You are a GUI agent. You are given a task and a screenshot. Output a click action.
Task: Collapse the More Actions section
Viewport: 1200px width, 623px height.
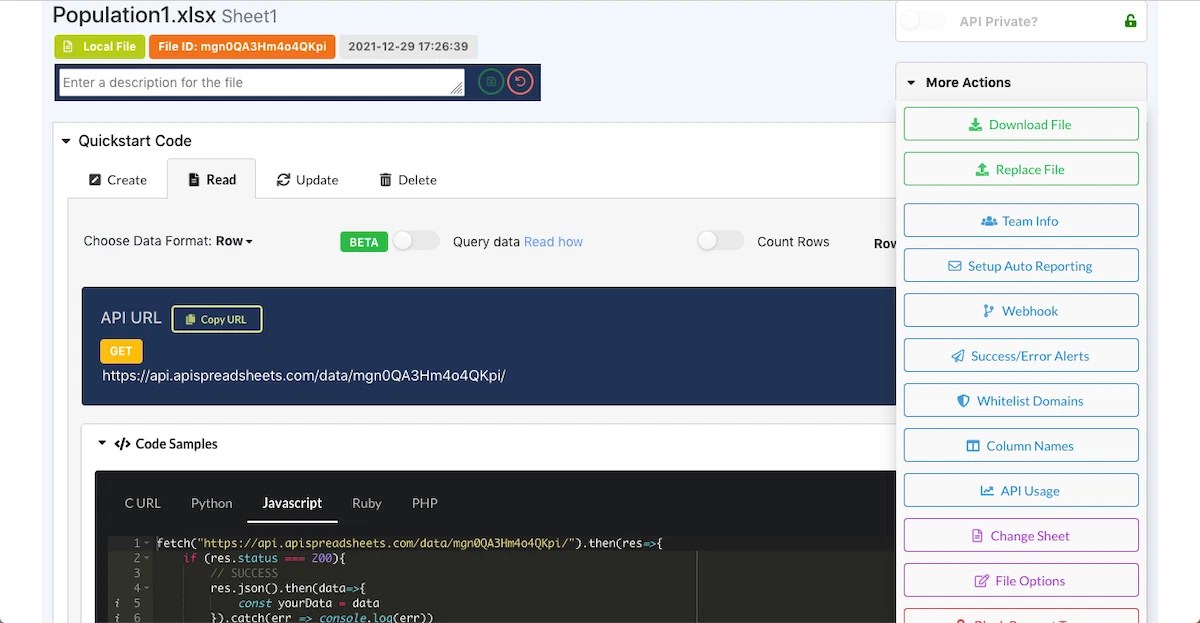pos(909,82)
